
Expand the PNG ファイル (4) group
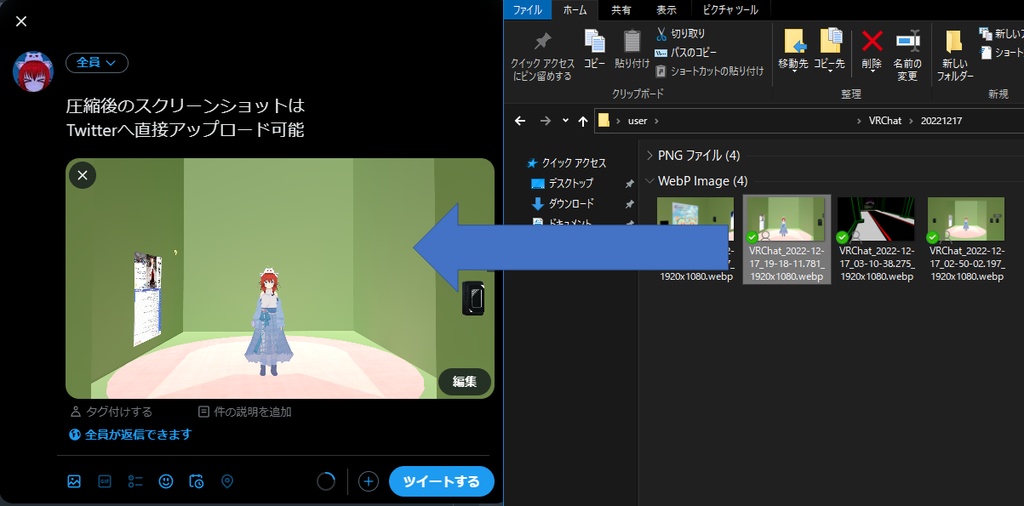pyautogui.click(x=650, y=155)
